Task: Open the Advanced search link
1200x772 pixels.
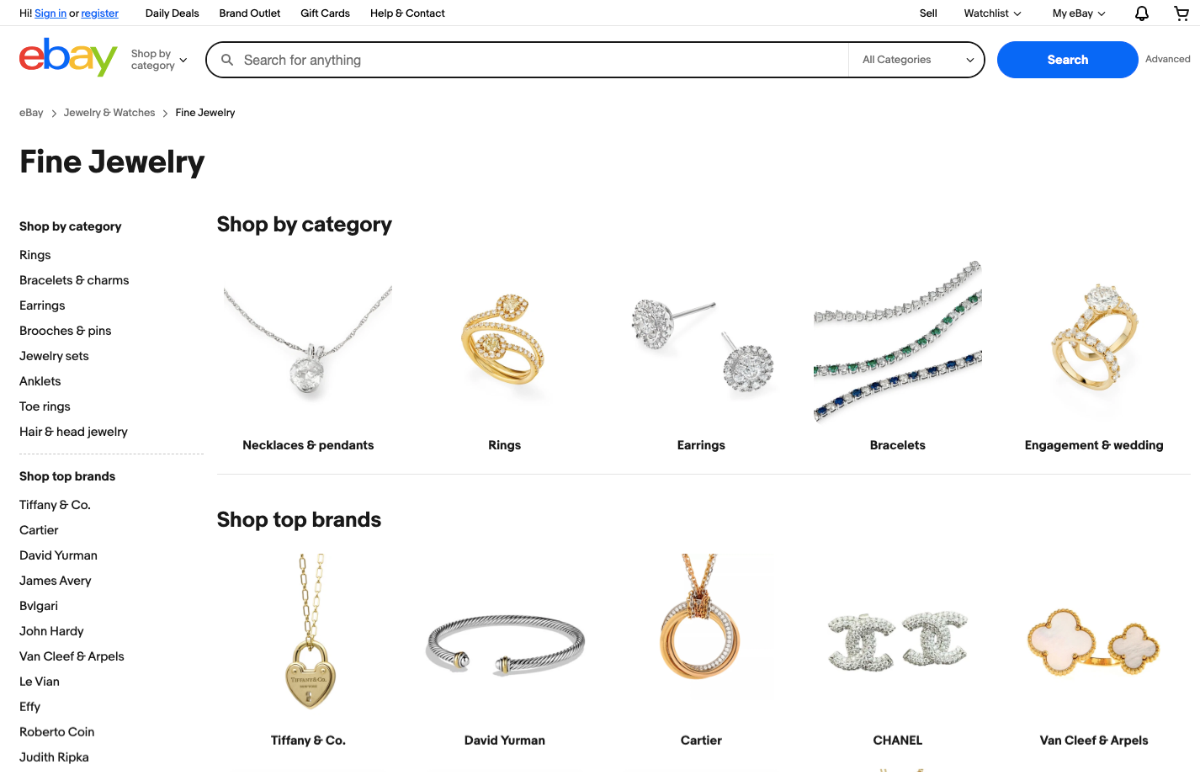Action: 1168,59
